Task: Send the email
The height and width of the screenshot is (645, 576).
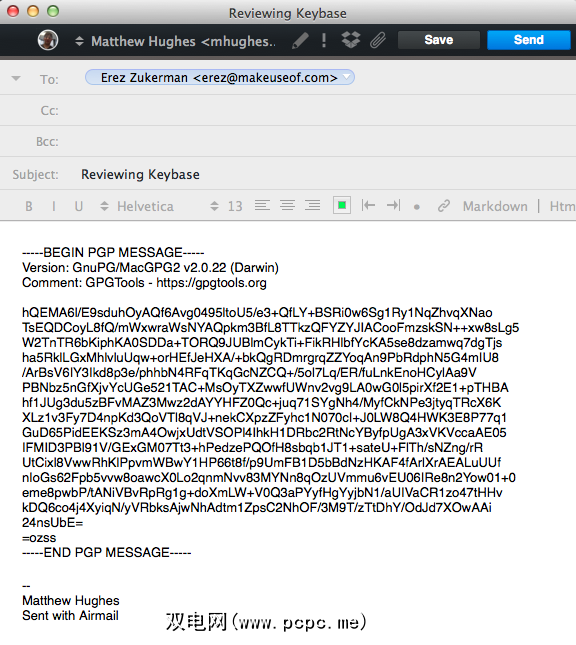Action: [x=529, y=40]
